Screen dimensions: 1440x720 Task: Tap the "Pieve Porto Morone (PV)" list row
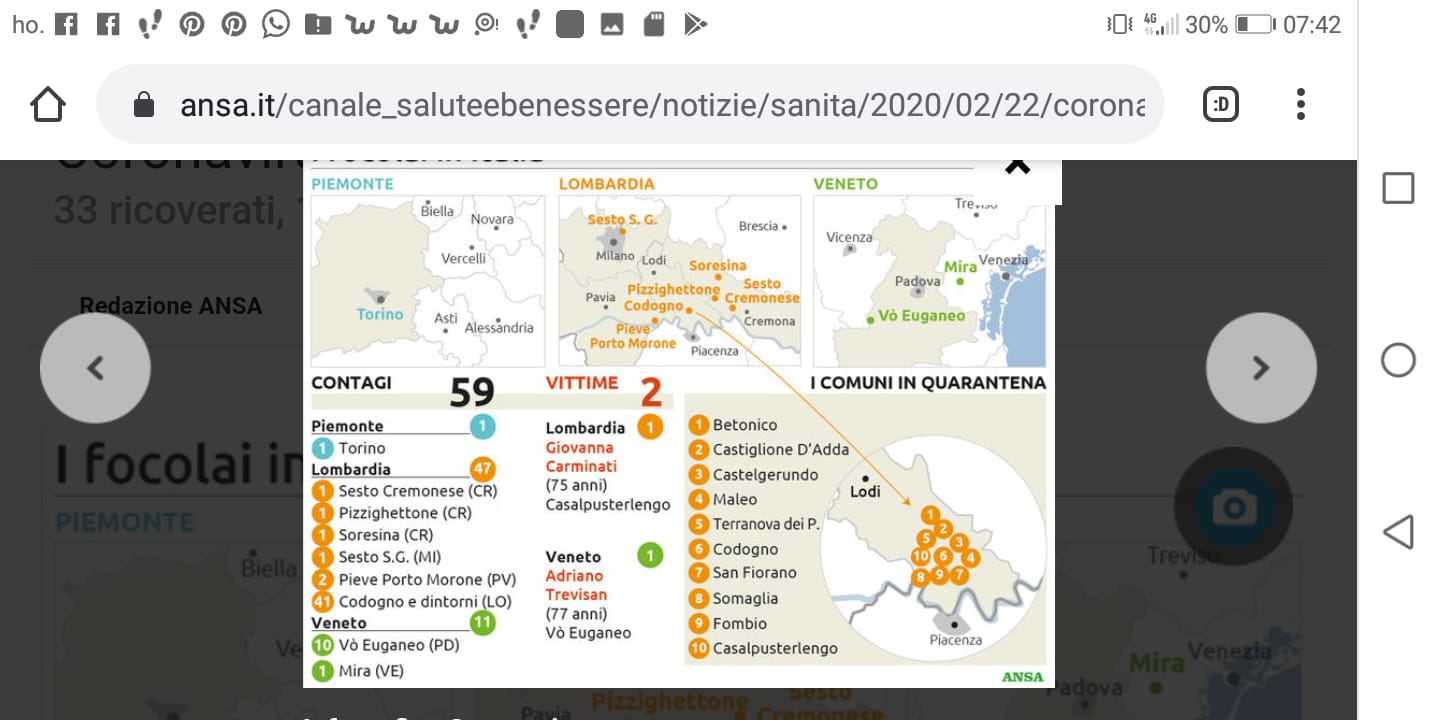pos(413,579)
